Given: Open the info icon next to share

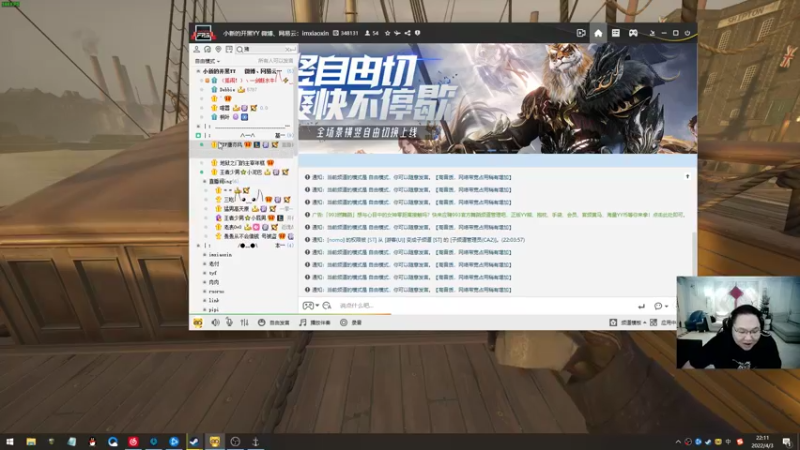Looking at the screenshot, I should [x=417, y=33].
